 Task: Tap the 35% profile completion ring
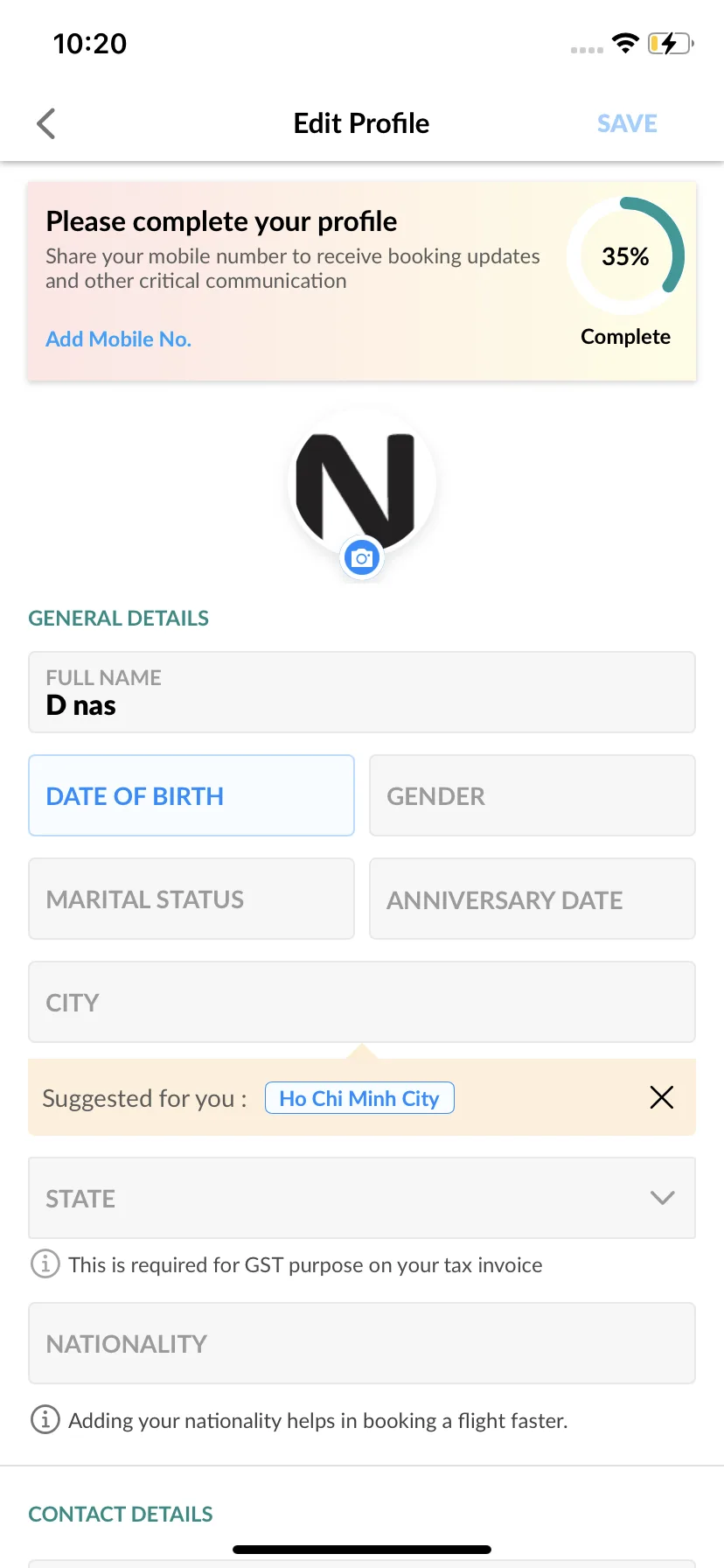click(x=625, y=256)
